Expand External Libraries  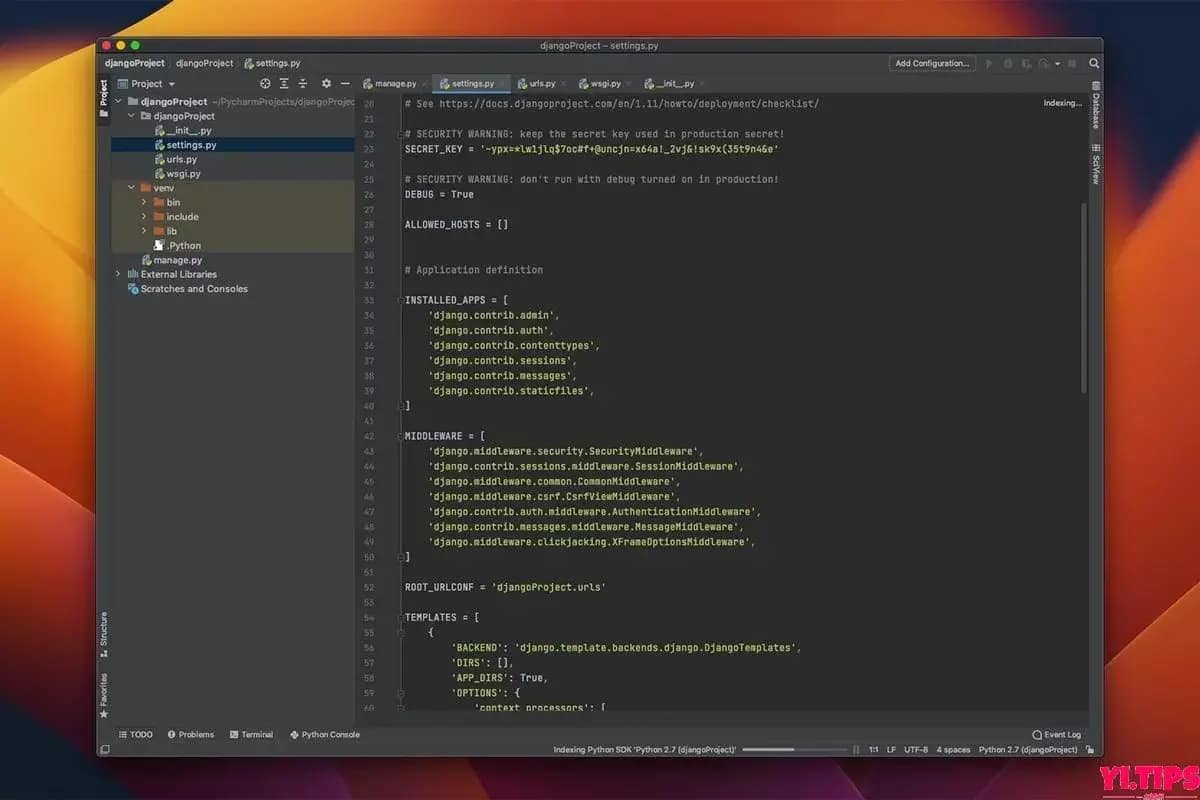click(119, 274)
